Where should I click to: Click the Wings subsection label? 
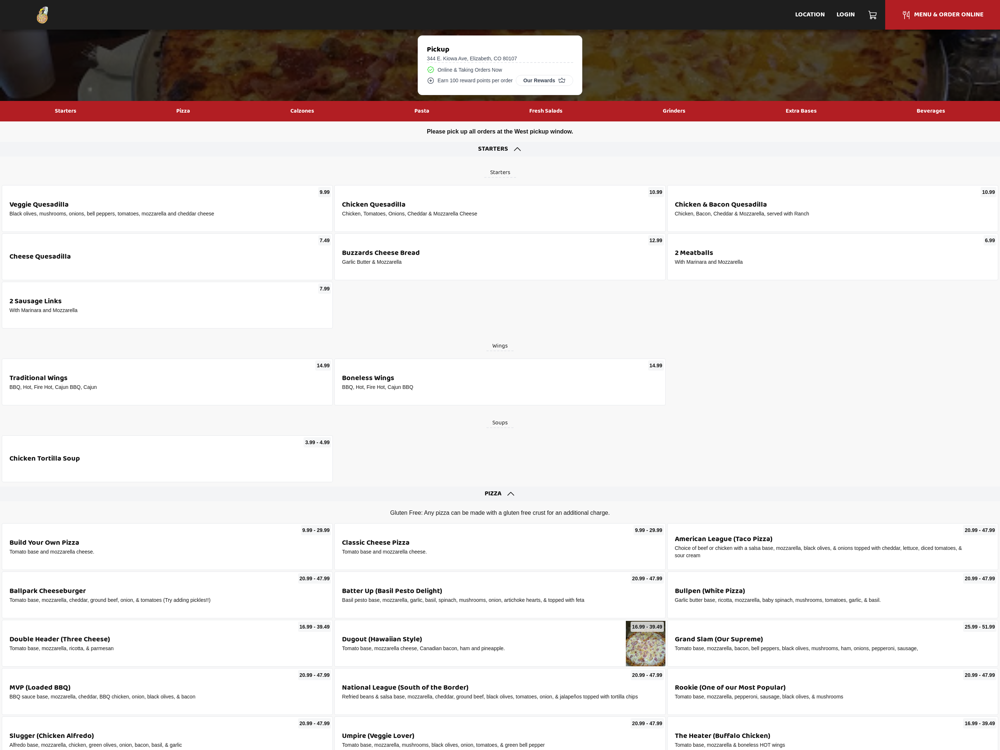coord(500,346)
